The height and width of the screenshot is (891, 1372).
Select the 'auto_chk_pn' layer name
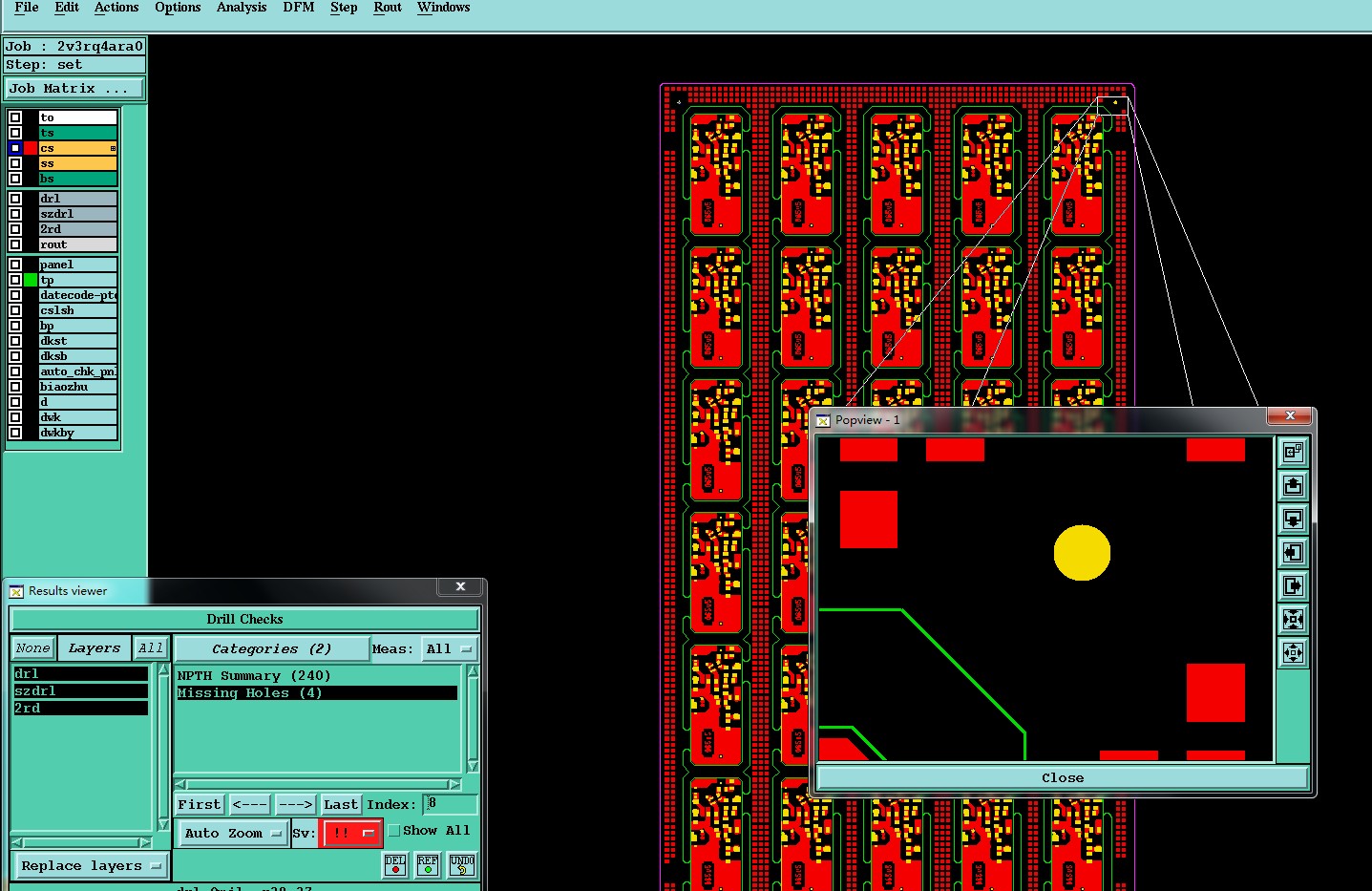(x=77, y=371)
